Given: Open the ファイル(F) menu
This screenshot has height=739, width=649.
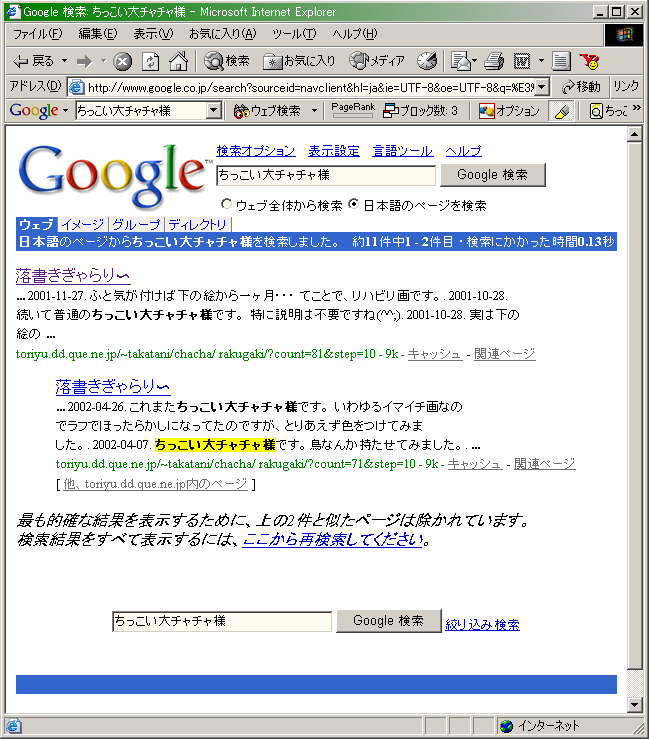Looking at the screenshot, I should pos(37,34).
